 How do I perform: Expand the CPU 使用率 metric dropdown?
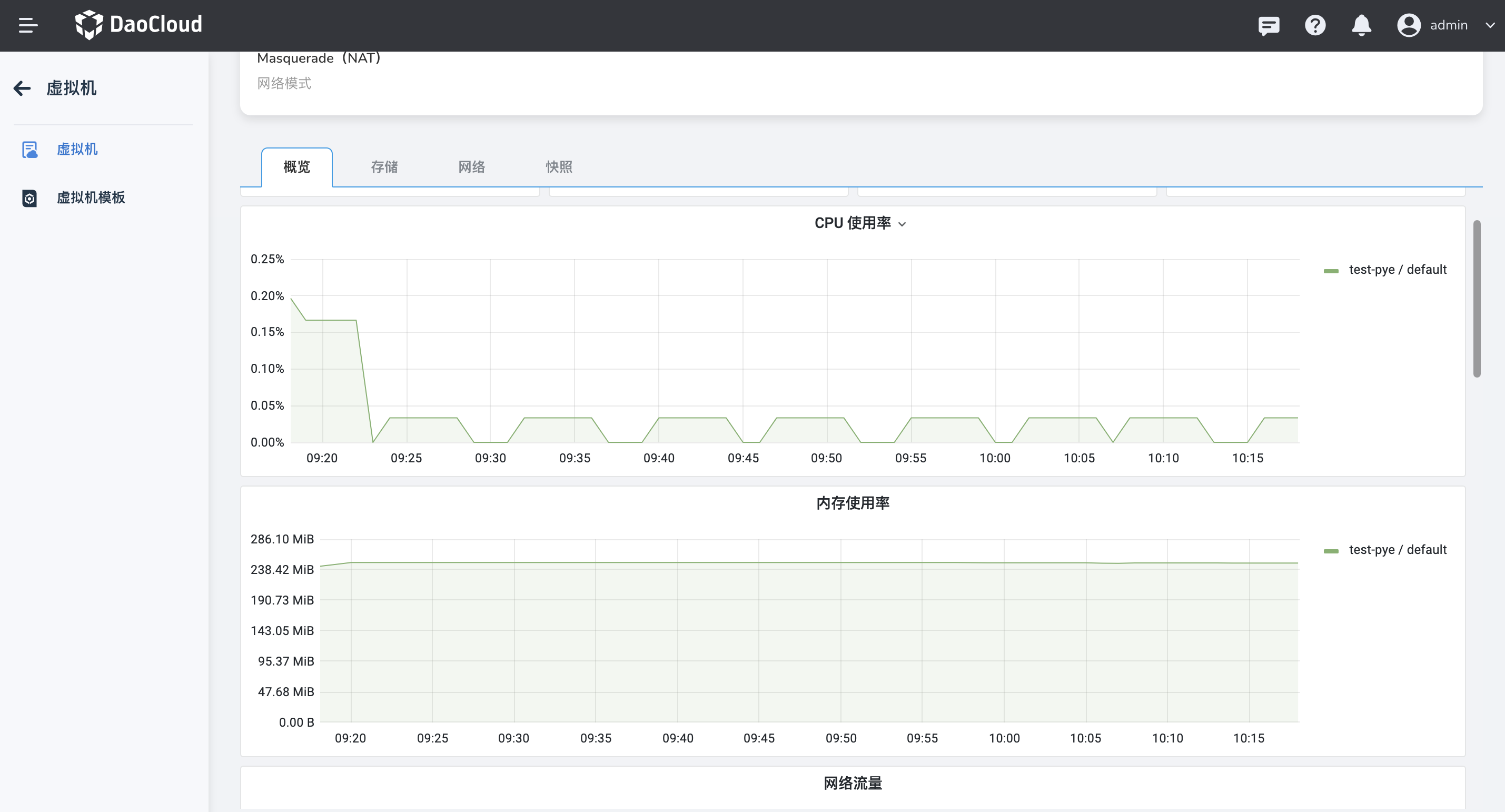903,224
